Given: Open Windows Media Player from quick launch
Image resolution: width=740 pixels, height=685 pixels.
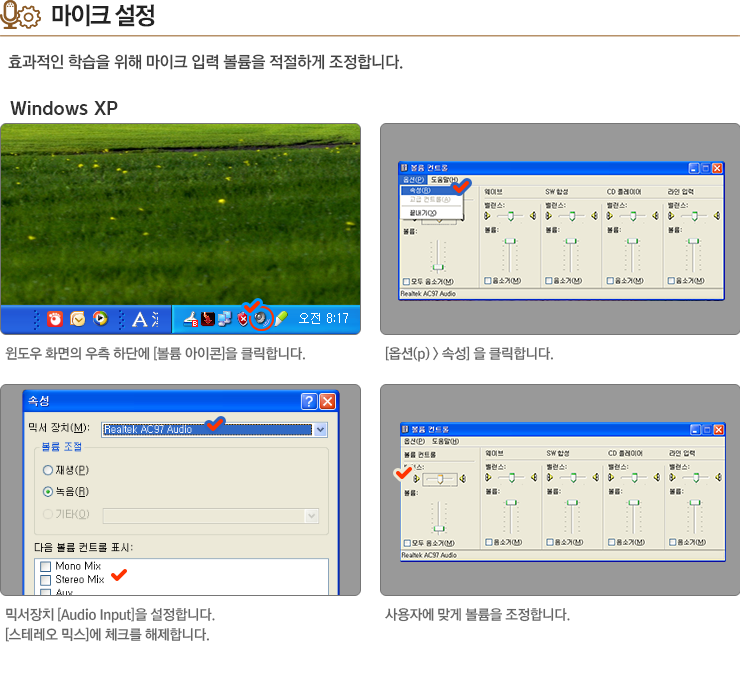Looking at the screenshot, I should tap(100, 319).
